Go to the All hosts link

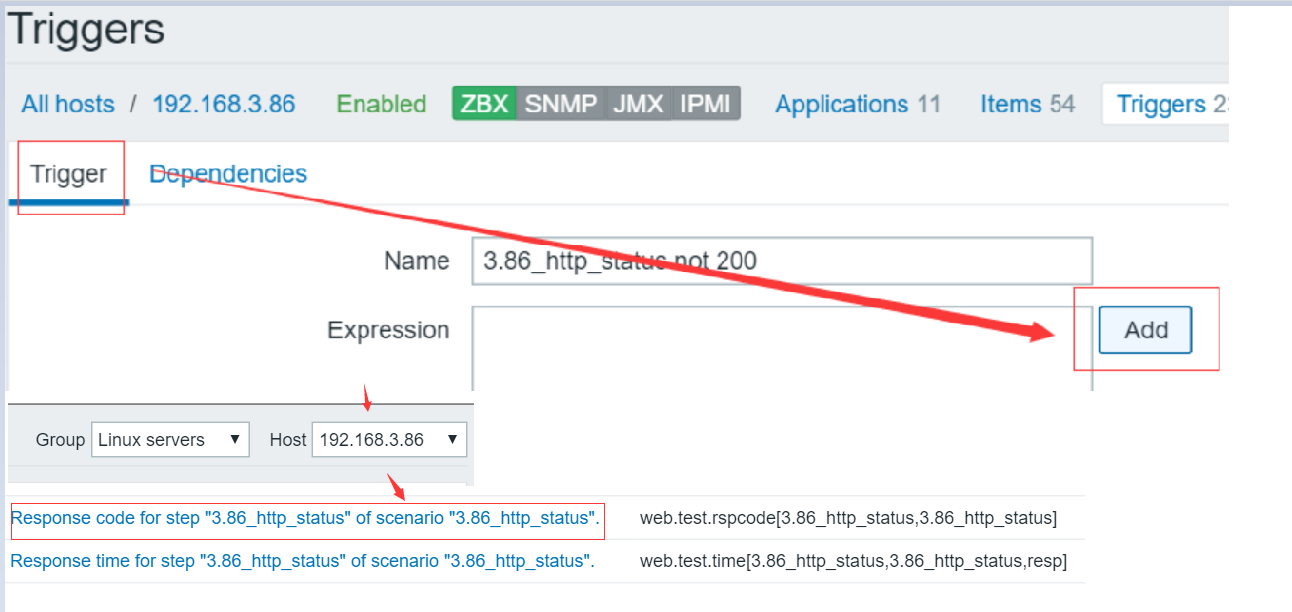pyautogui.click(x=68, y=104)
